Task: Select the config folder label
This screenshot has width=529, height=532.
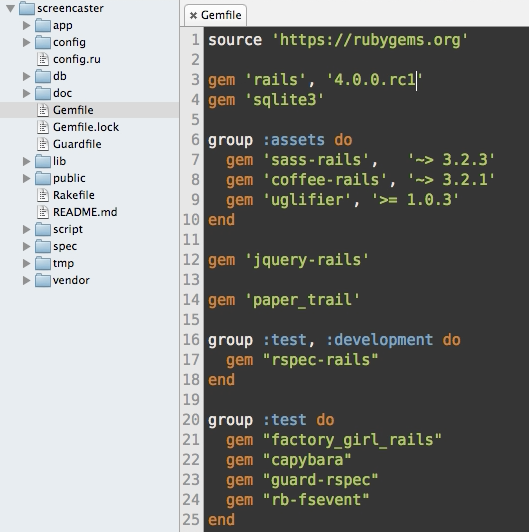Action: 69,42
